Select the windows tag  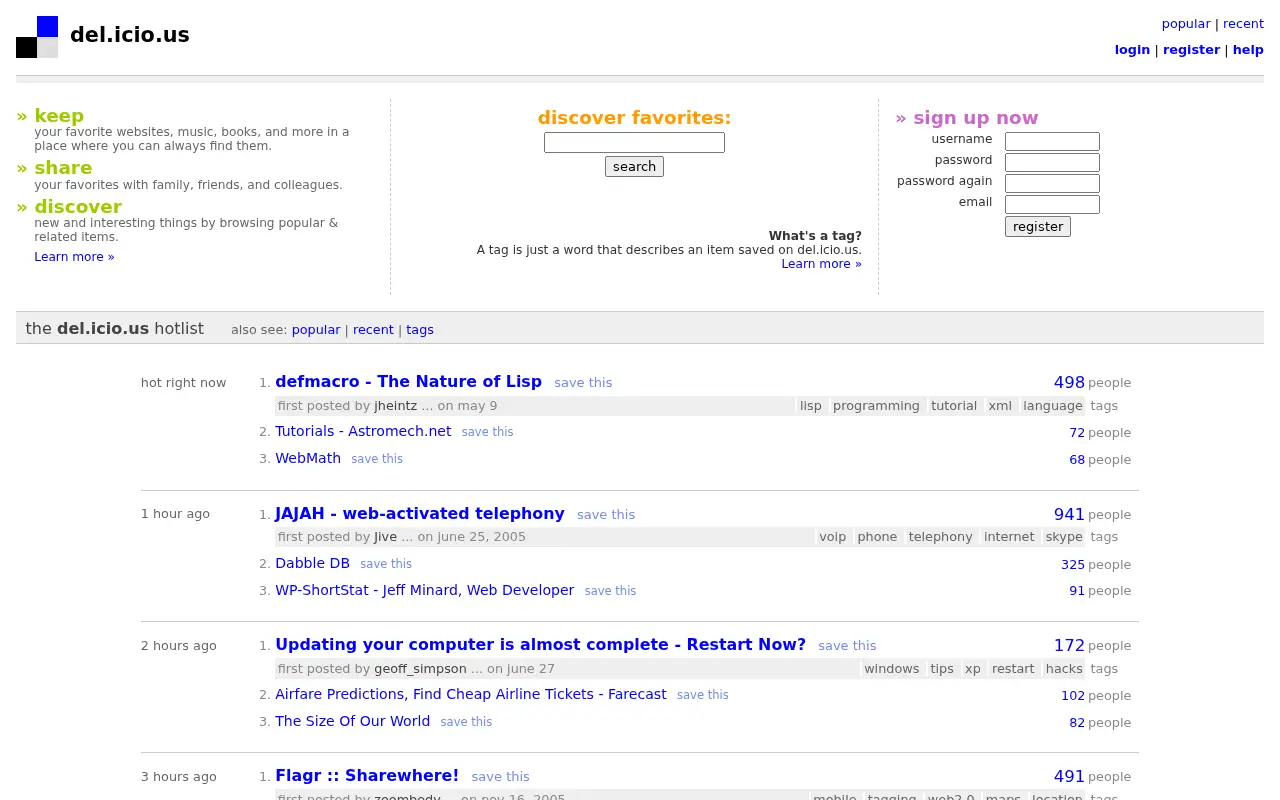891,669
